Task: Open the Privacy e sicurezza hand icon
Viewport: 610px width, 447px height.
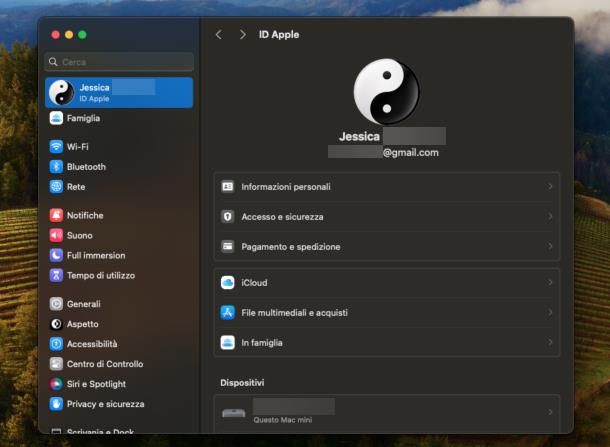Action: [x=56, y=404]
